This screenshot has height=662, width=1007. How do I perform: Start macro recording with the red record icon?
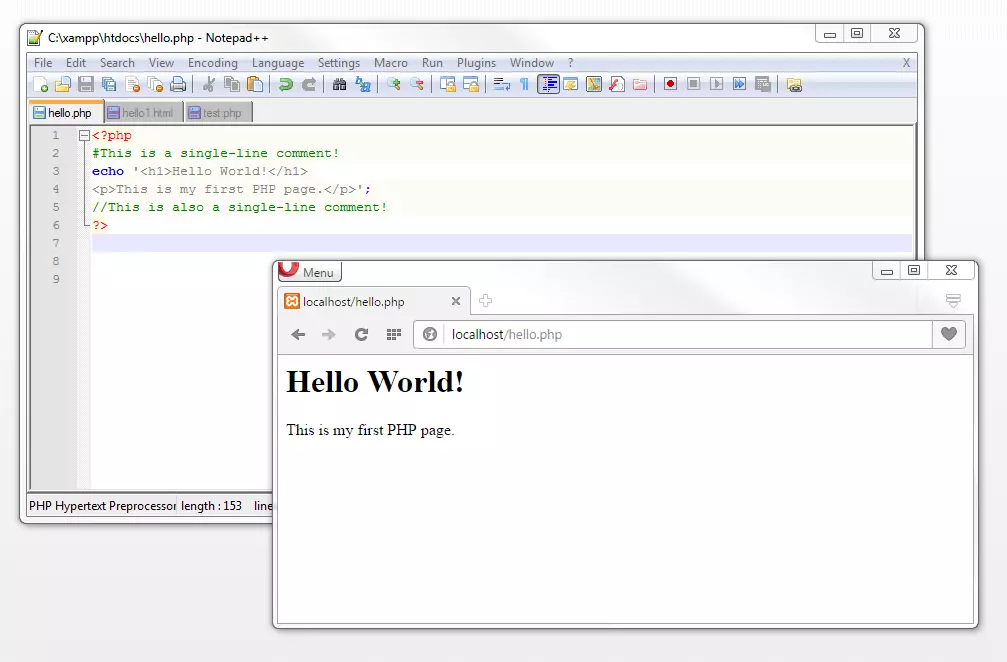tap(670, 84)
